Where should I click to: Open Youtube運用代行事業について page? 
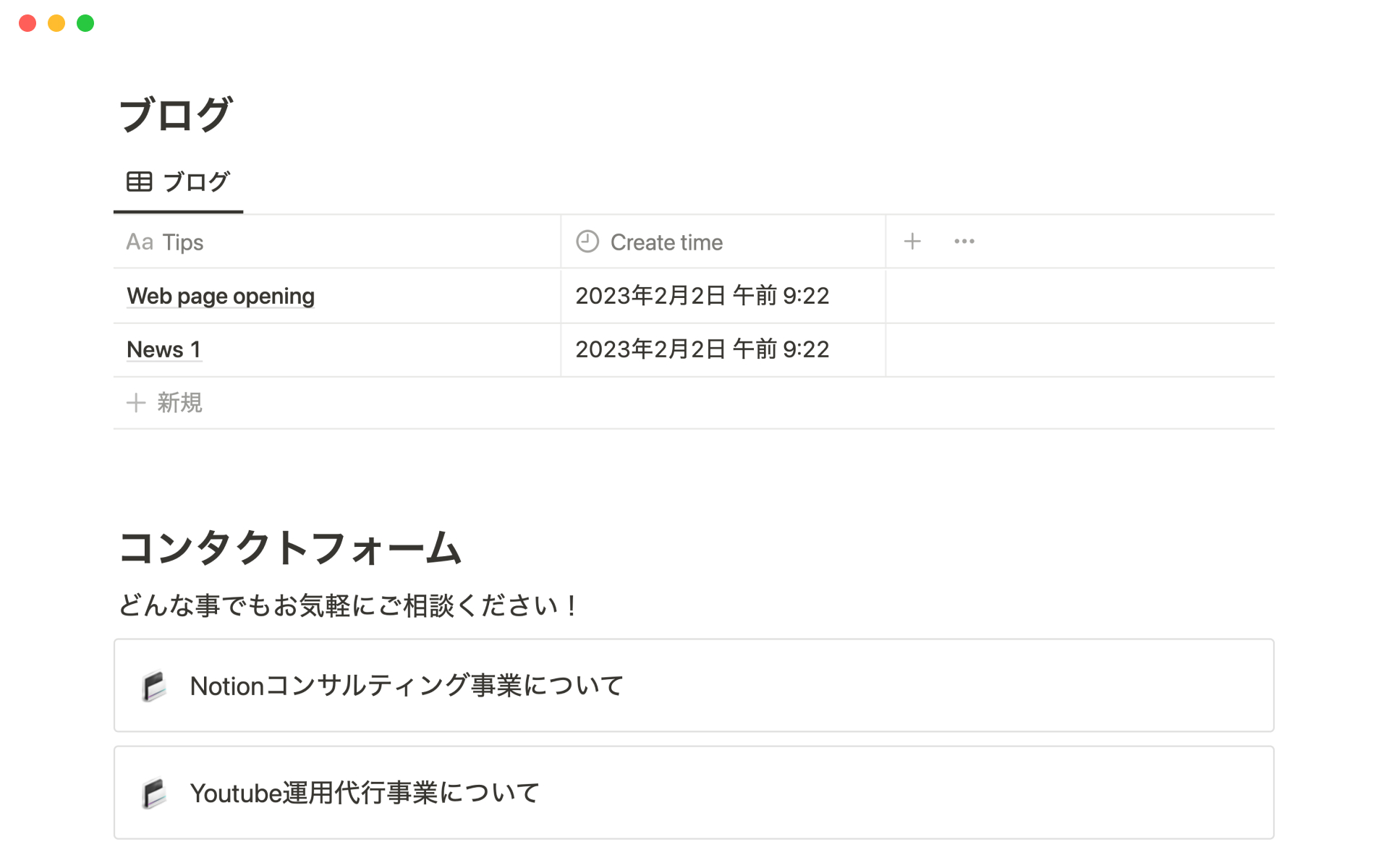(x=365, y=793)
